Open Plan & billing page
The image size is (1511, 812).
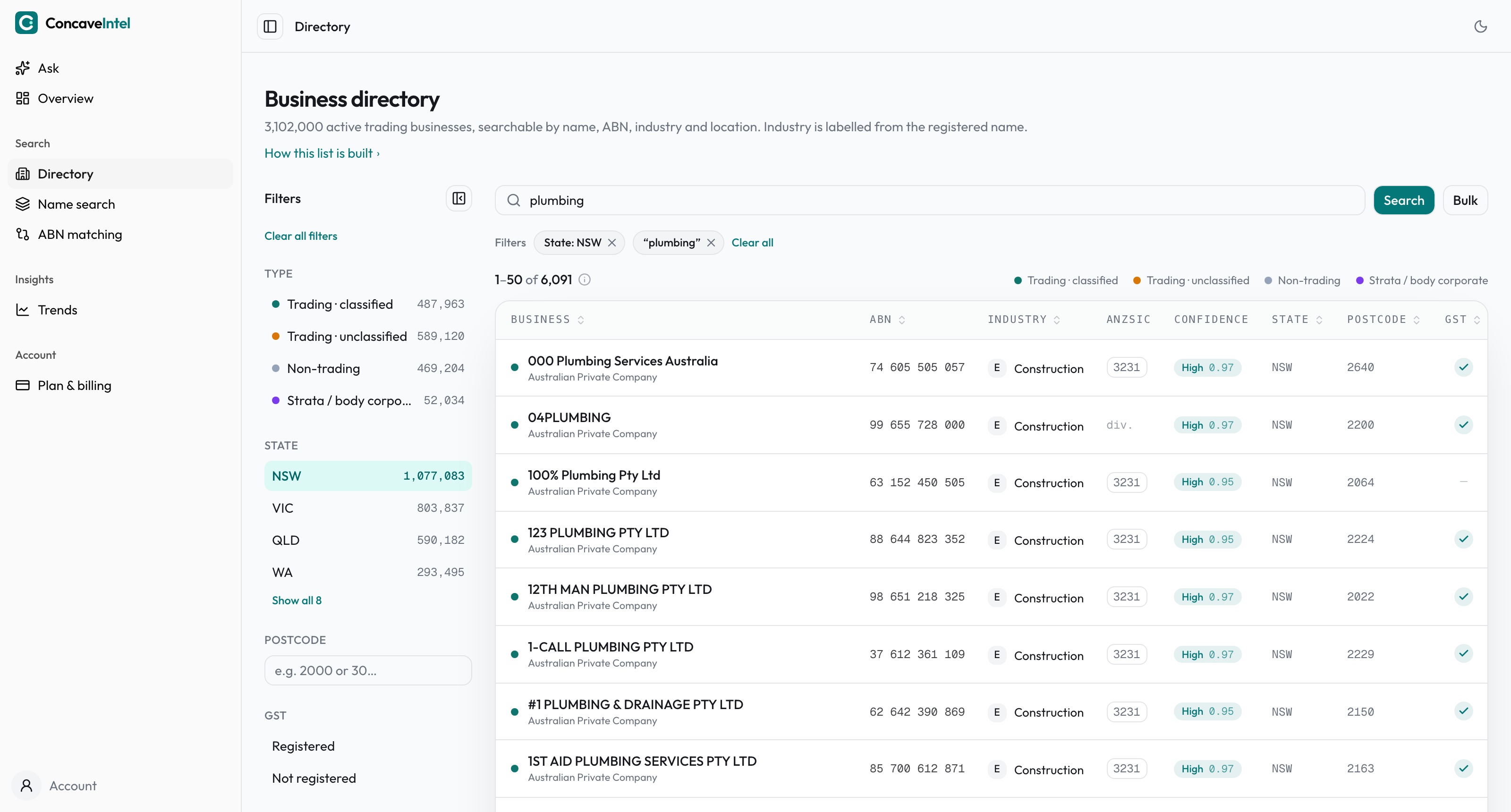pos(120,385)
